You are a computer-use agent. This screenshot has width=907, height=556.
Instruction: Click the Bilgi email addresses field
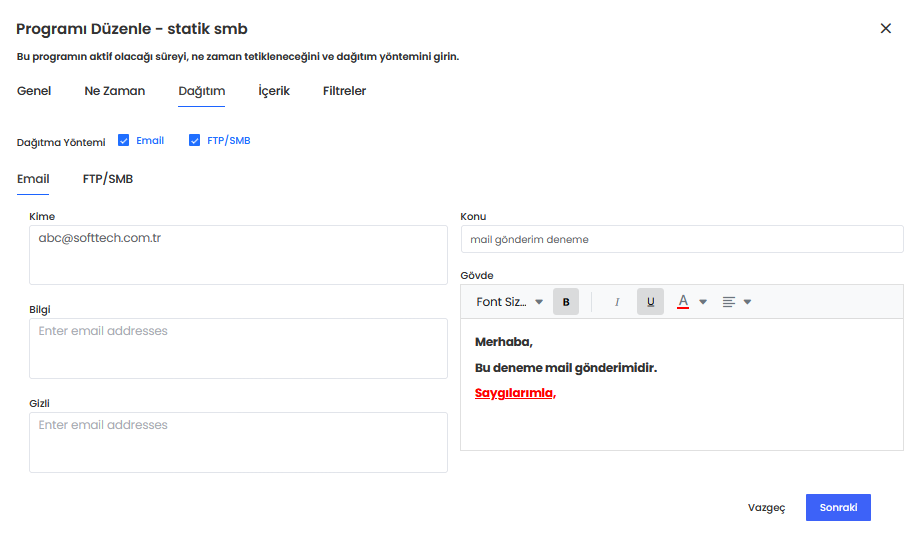coord(238,348)
